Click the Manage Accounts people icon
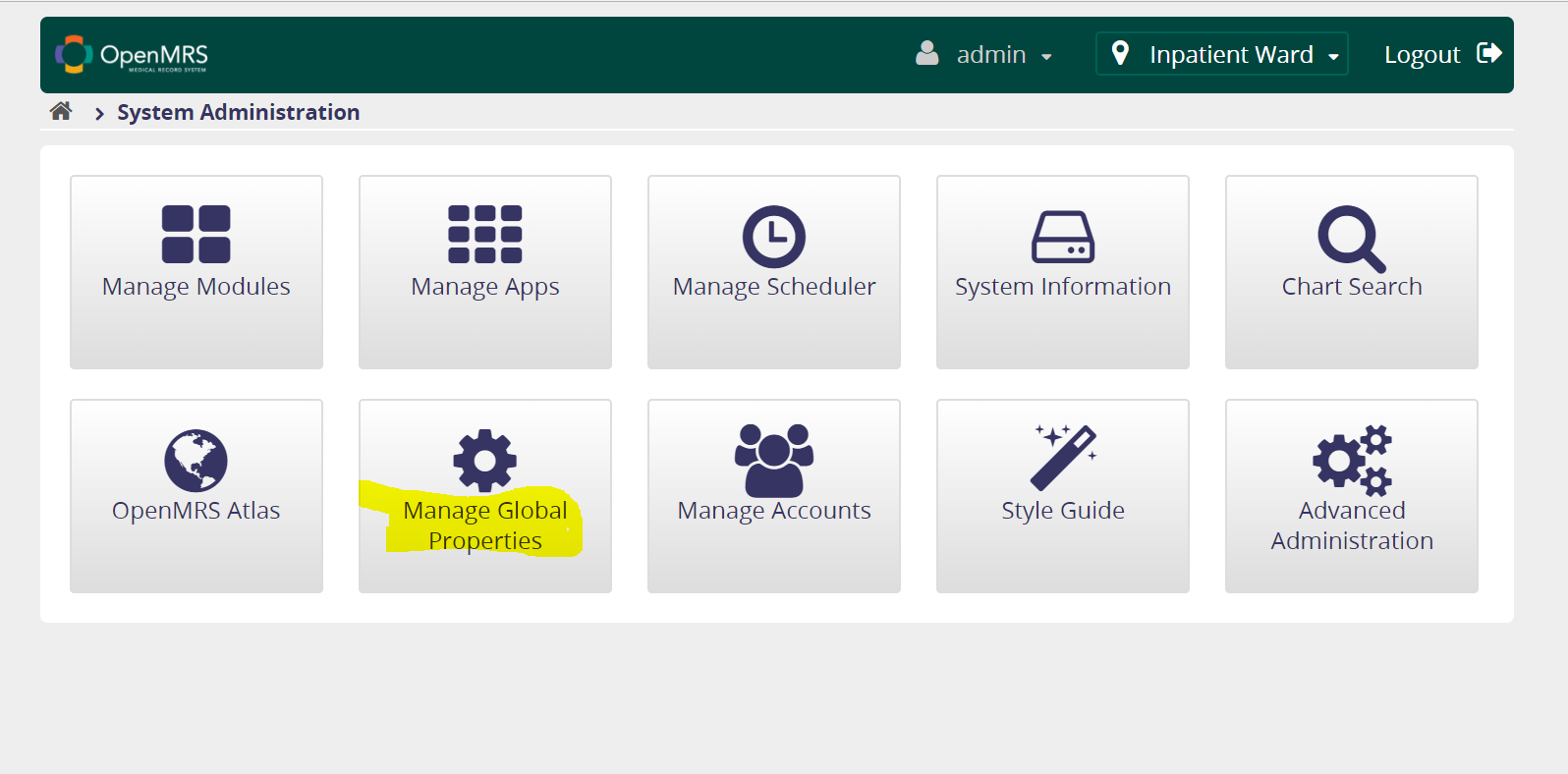This screenshot has width=1568, height=774. pos(774,460)
